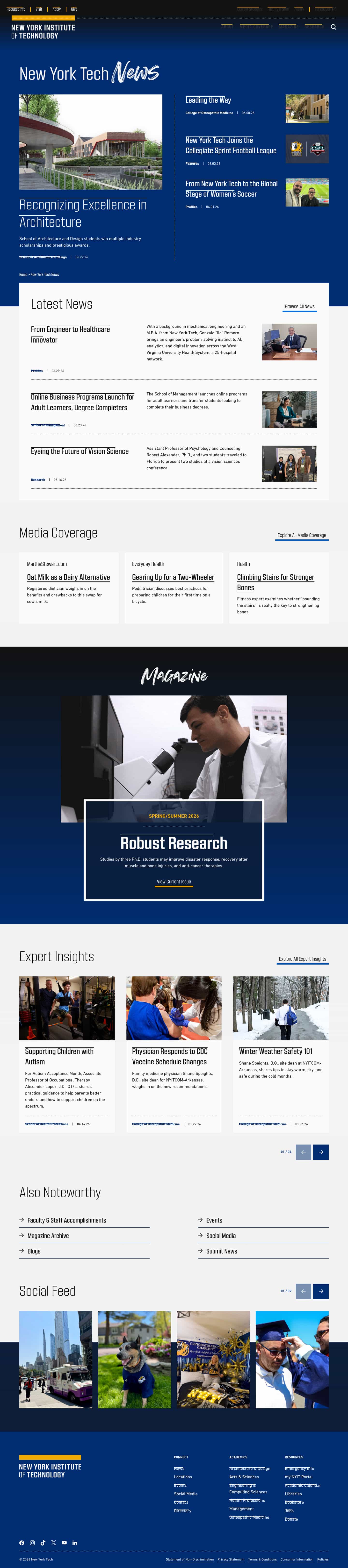Open Request Info in top bar
The width and height of the screenshot is (348, 1568).
[x=16, y=9]
